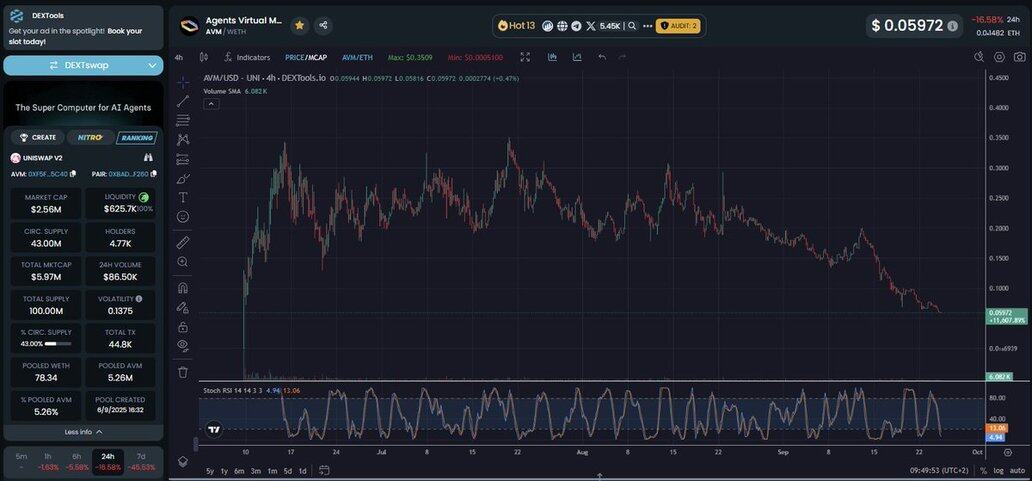
Task: Open the Hot 13 ranking badge
Action: click(517, 26)
